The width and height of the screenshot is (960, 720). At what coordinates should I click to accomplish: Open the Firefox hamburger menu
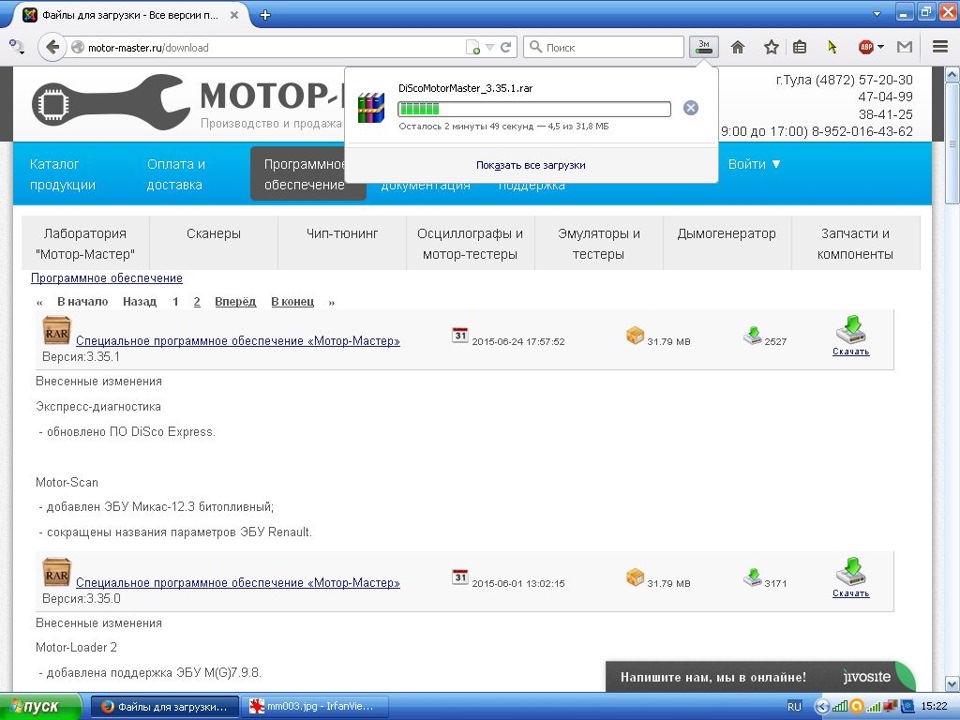point(940,47)
